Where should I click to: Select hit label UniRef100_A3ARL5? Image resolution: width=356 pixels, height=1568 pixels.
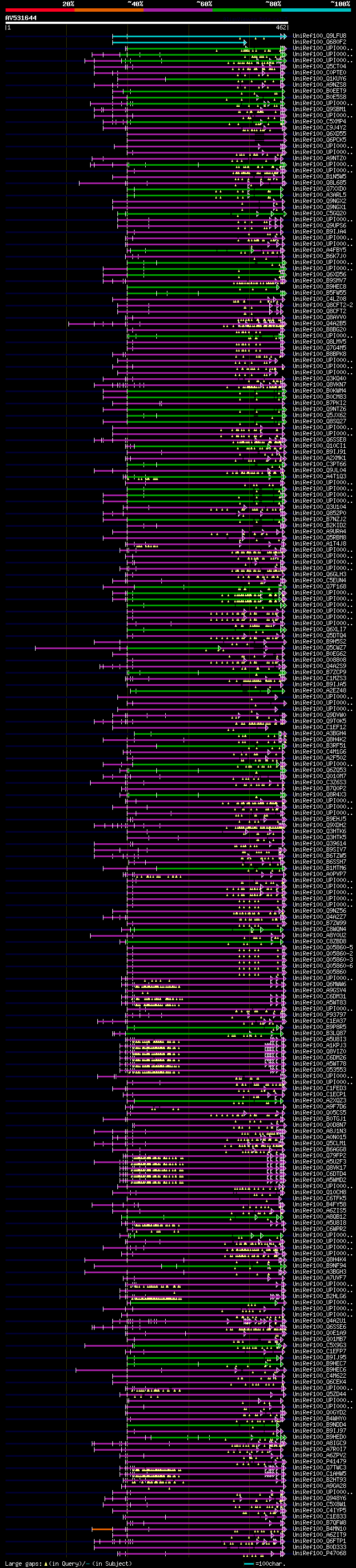(319, 195)
